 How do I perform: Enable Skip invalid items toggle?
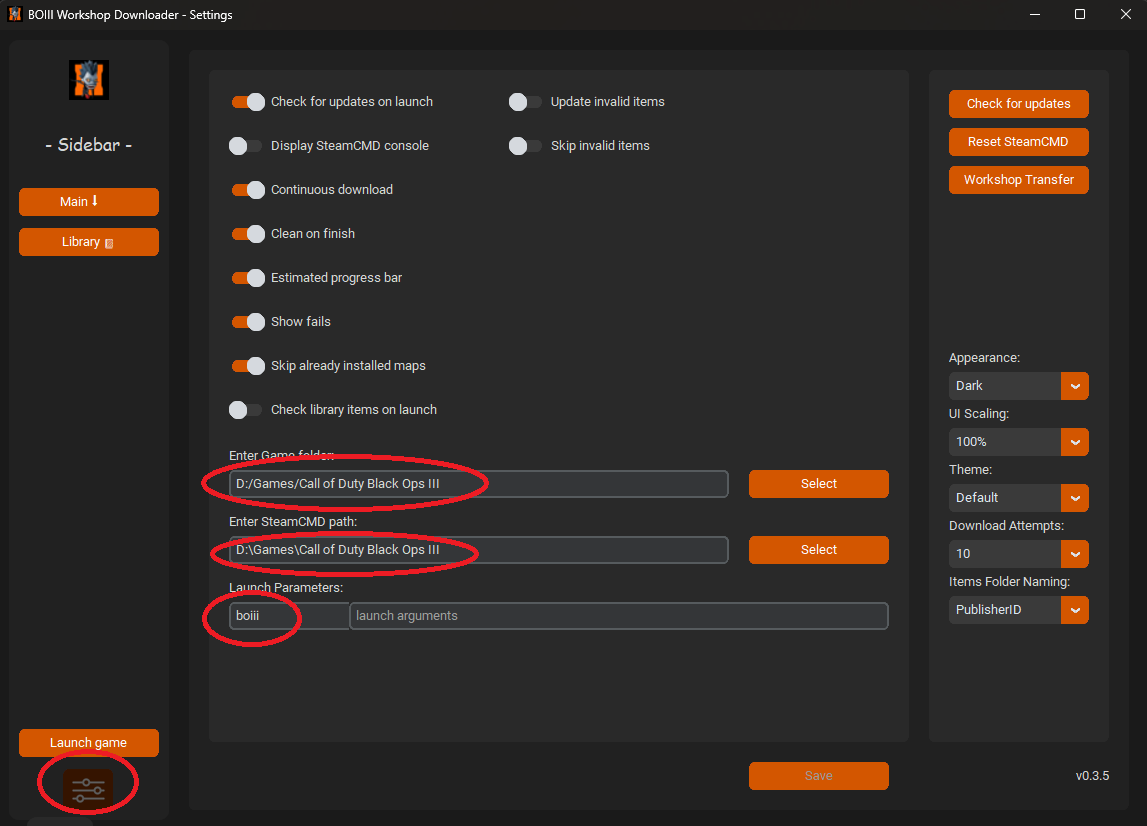(526, 146)
